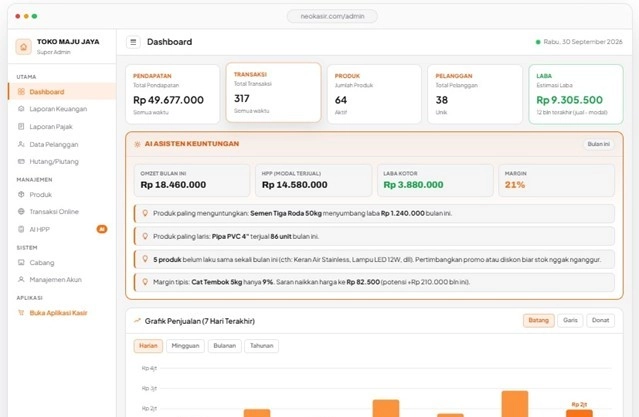Open the Pendapatan summary card
This screenshot has width=639, height=417.
coord(172,94)
